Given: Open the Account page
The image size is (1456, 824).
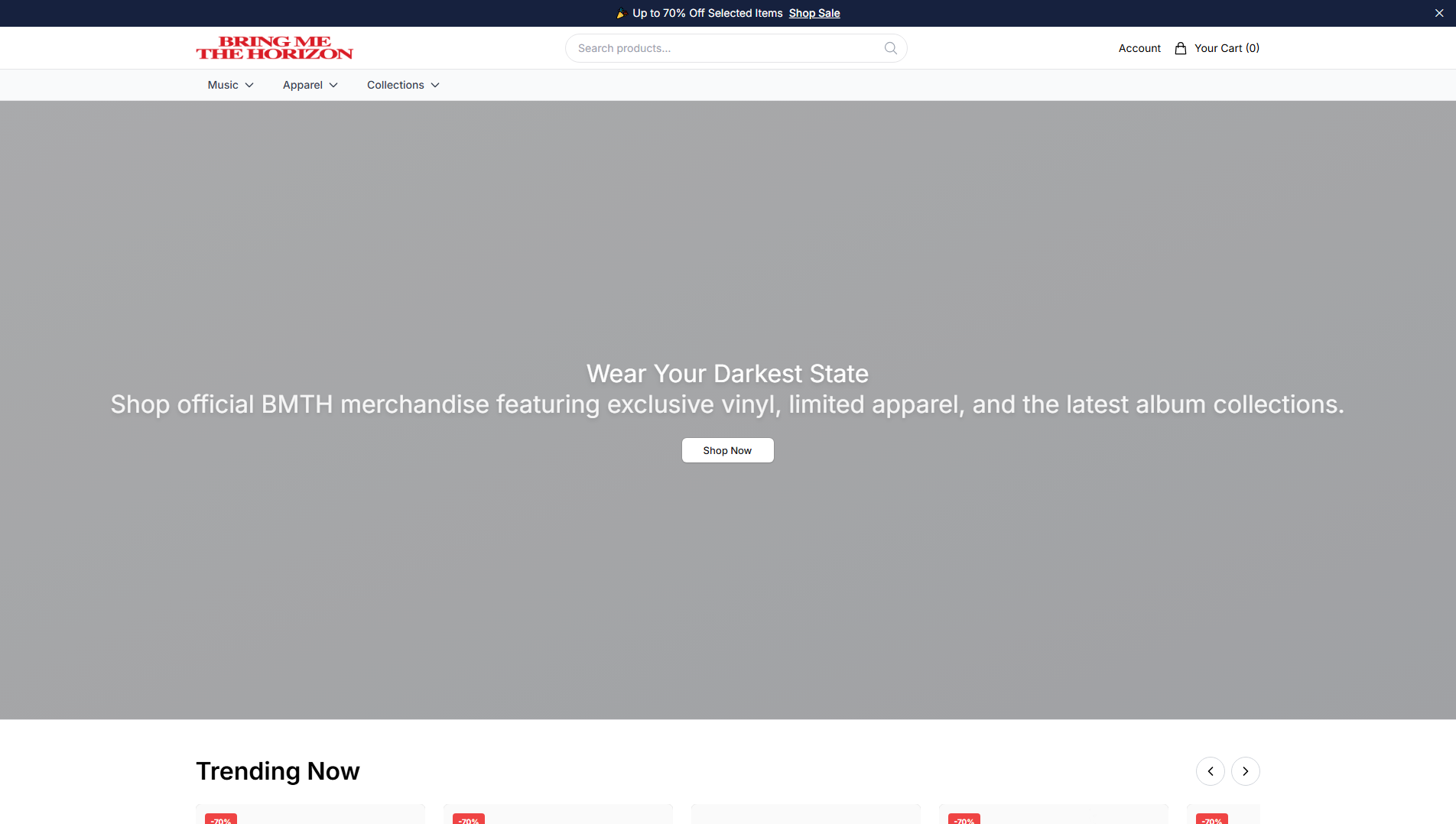Looking at the screenshot, I should click(1139, 48).
